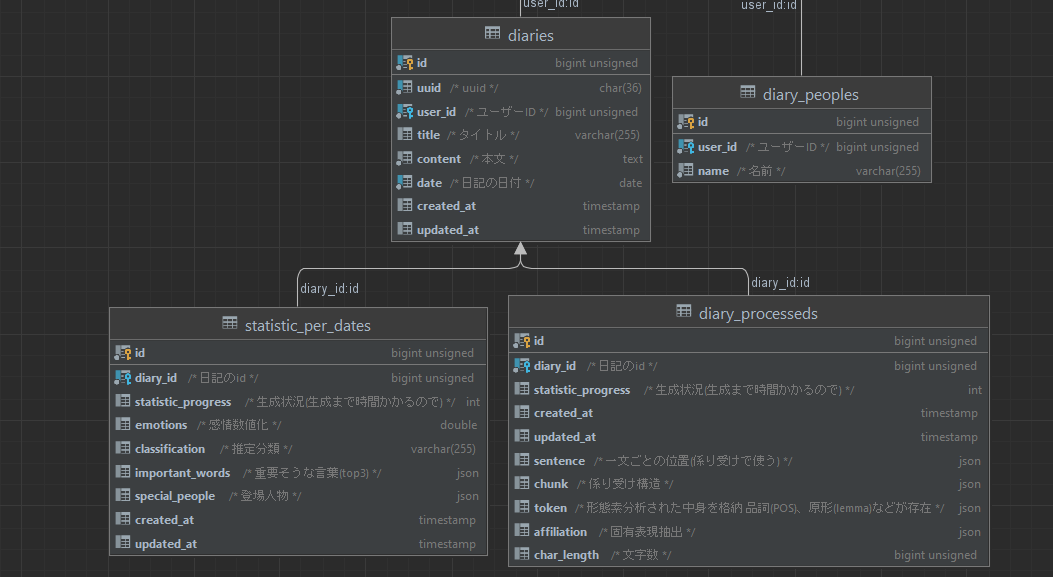This screenshot has width=1053, height=577.
Task: Select the diary_processeds table title
Action: [x=758, y=314]
